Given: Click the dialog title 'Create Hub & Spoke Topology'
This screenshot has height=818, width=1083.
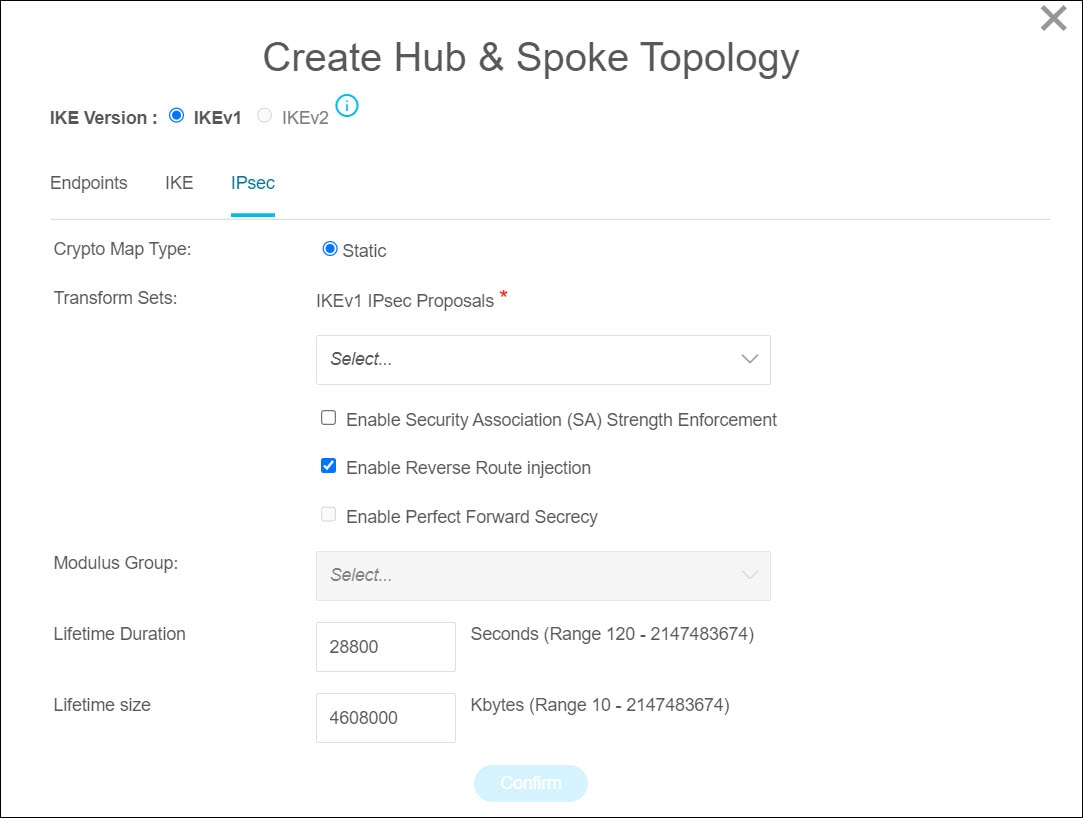Looking at the screenshot, I should point(530,58).
